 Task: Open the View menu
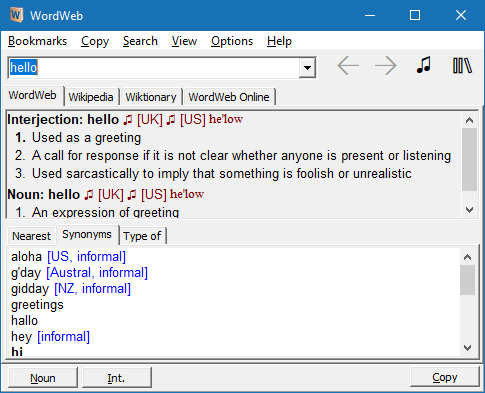tap(184, 41)
